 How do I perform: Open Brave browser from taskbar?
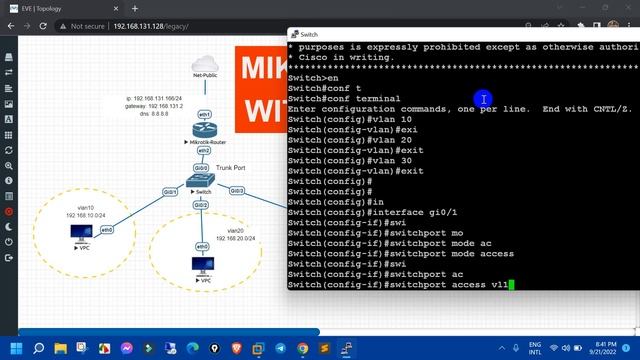pyautogui.click(x=237, y=348)
